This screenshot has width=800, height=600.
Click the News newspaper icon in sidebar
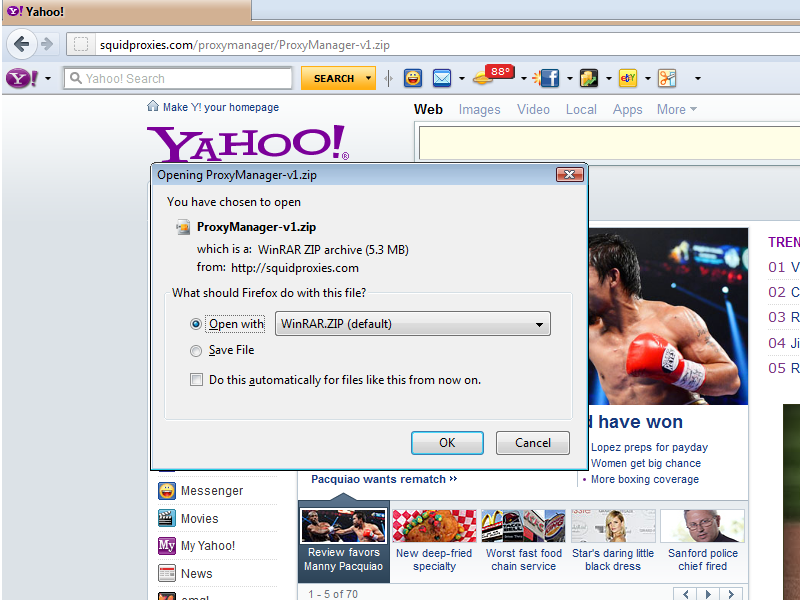pos(166,573)
